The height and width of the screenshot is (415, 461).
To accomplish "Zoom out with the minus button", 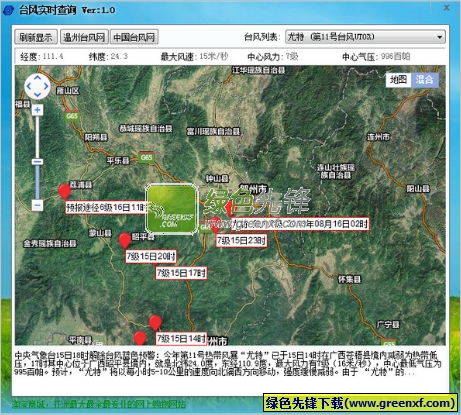I will (37, 205).
